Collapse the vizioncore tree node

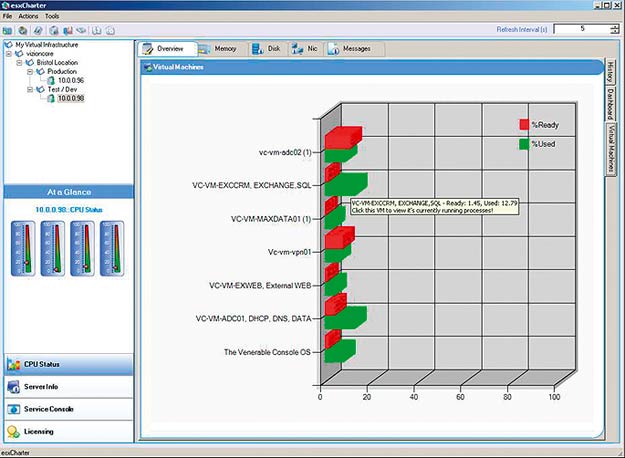pos(9,54)
